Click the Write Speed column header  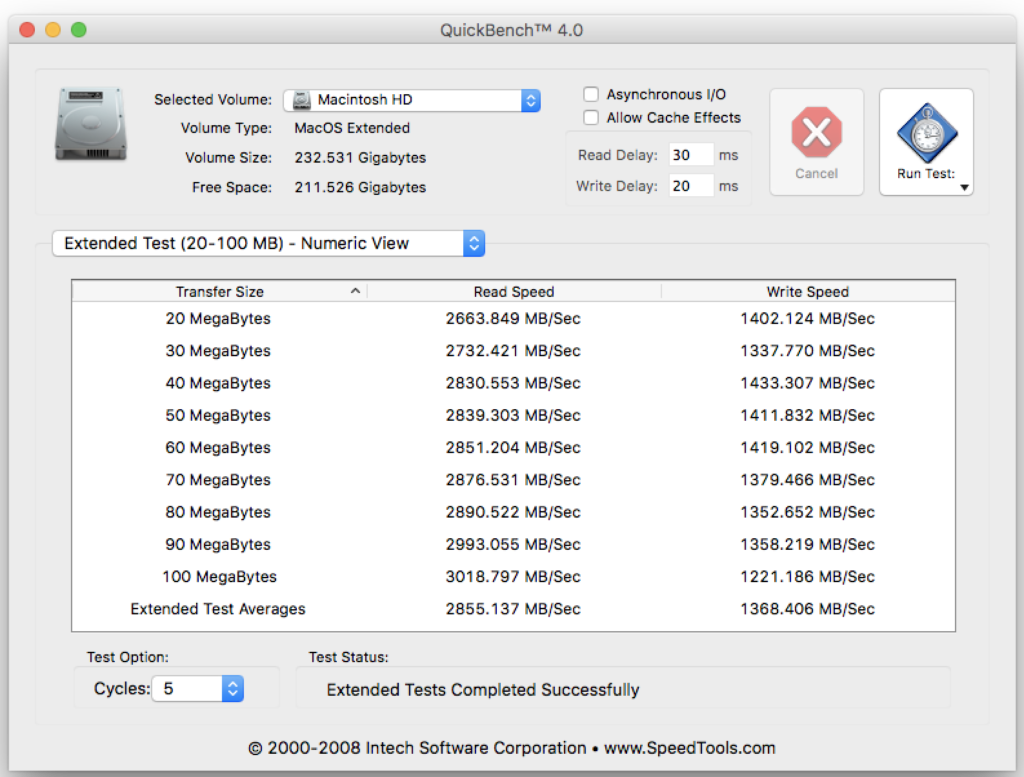click(808, 291)
